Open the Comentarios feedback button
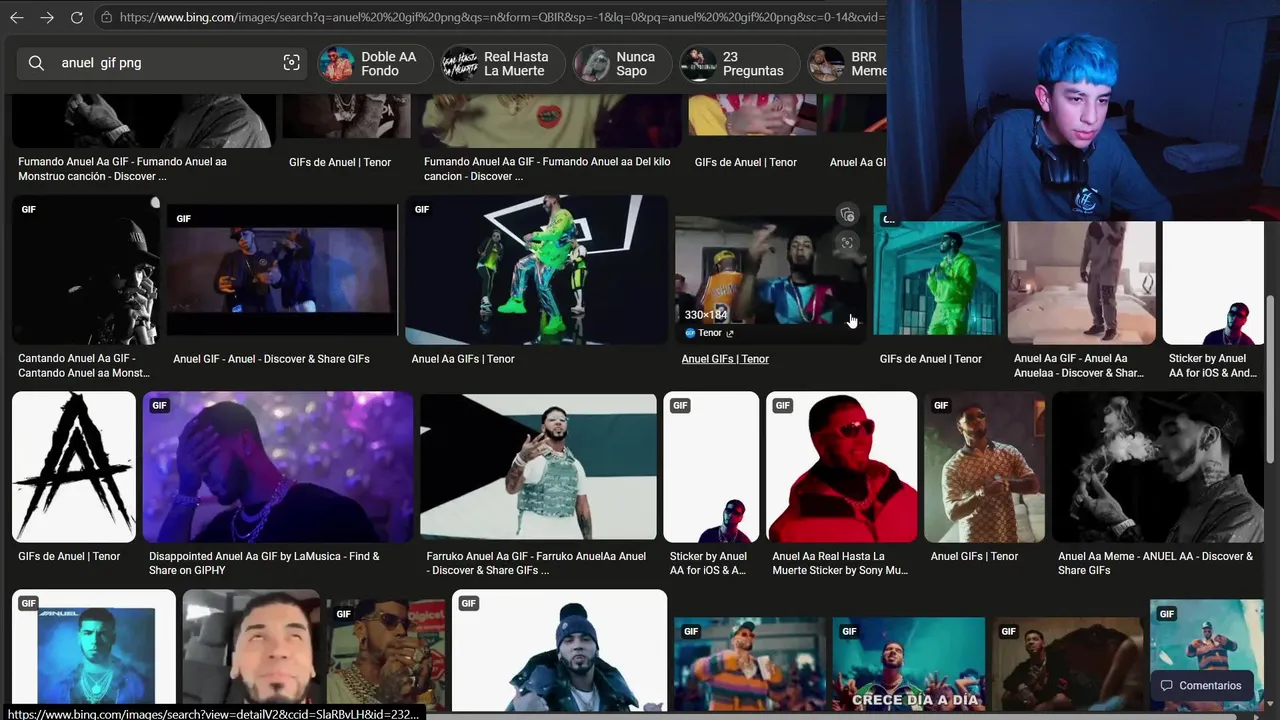The image size is (1280, 720). point(1201,686)
